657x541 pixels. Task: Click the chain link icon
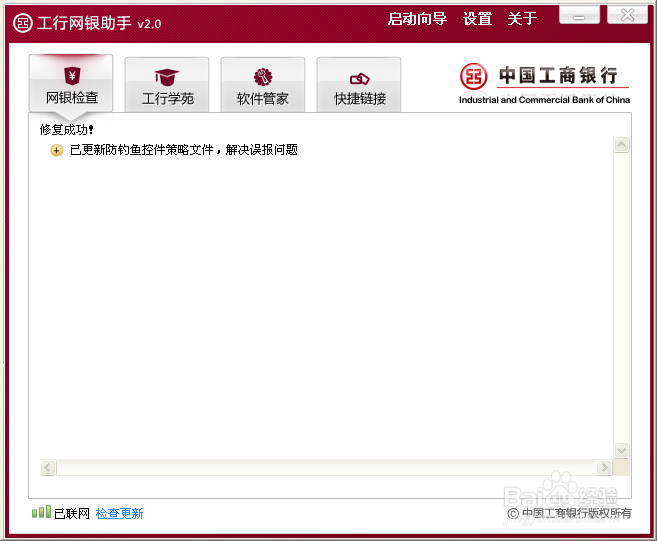[360, 78]
